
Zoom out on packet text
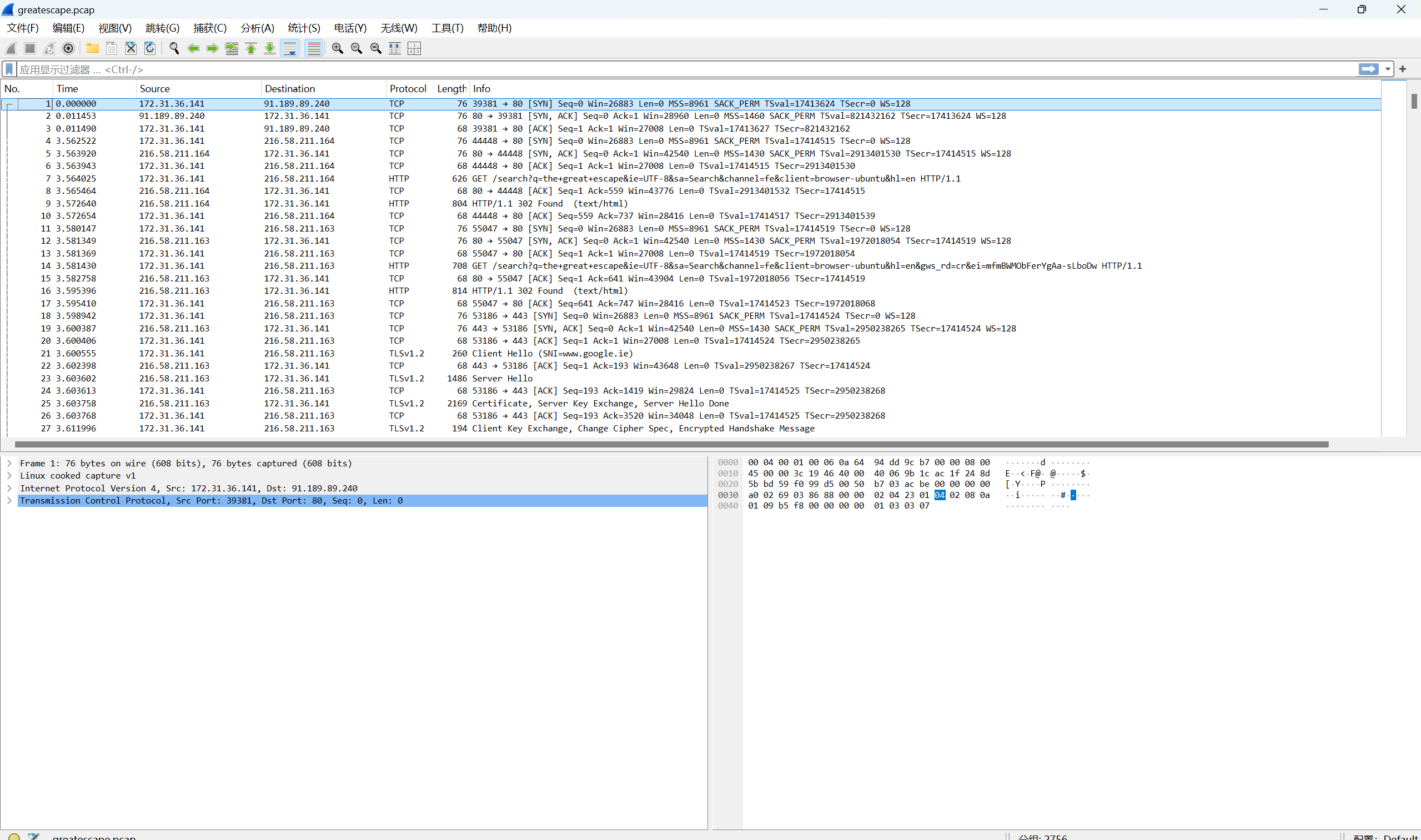tap(356, 49)
